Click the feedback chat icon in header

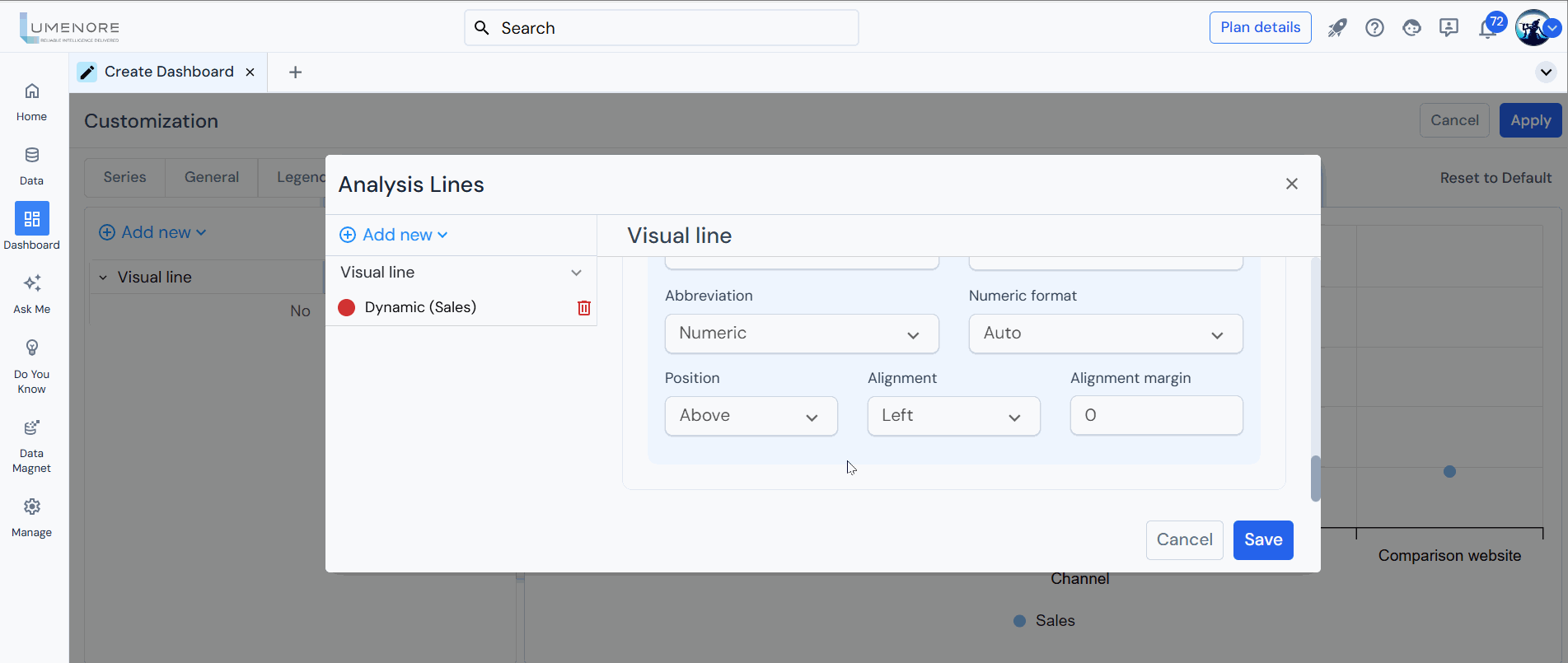coord(1449,28)
